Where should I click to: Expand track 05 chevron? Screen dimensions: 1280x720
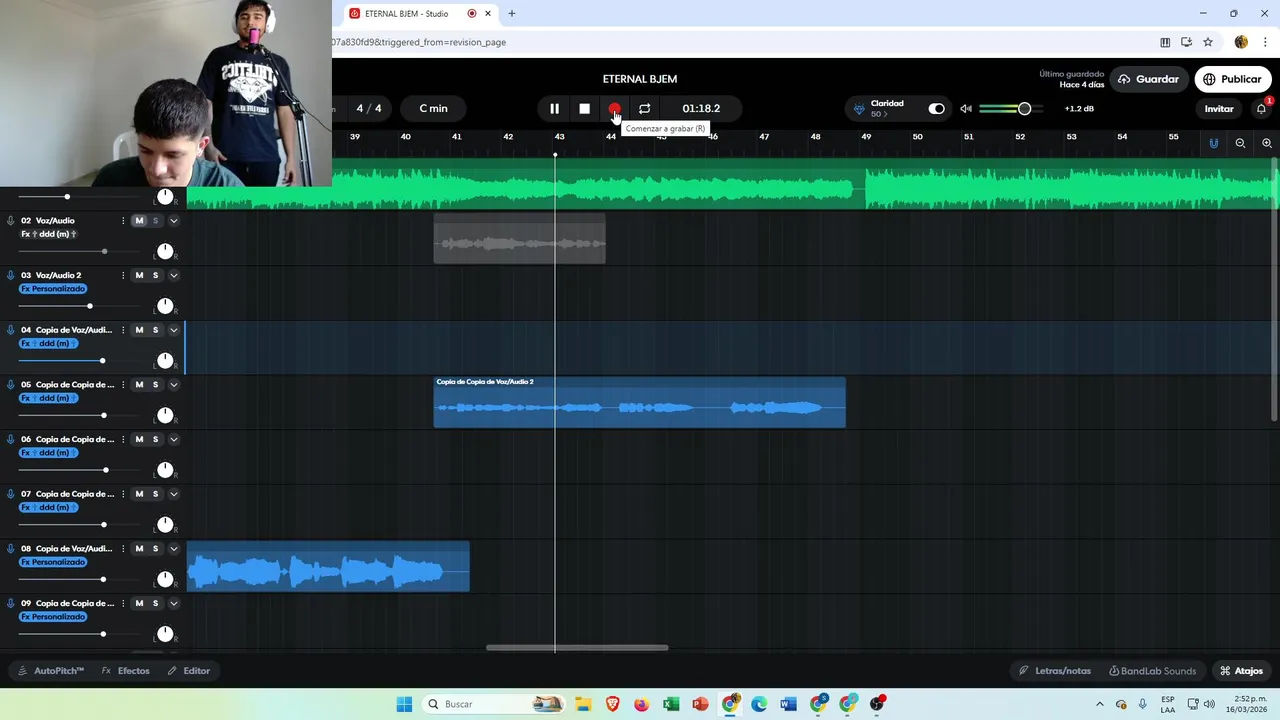click(x=173, y=385)
